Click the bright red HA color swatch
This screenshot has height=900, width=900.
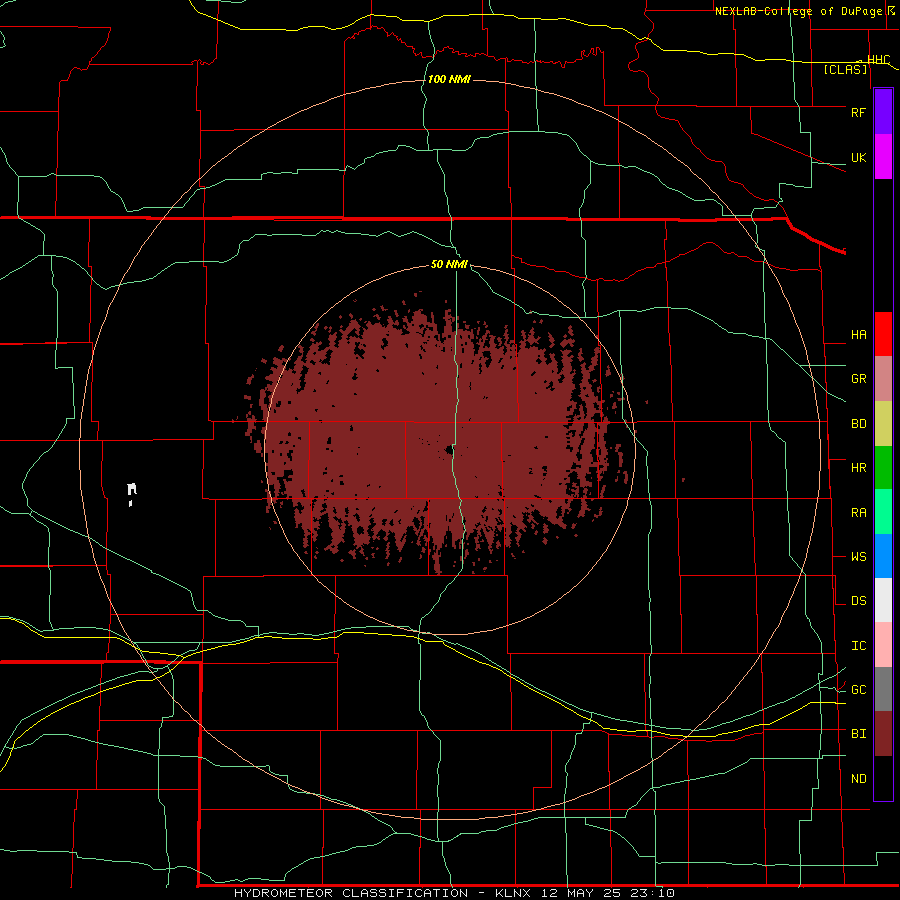[x=883, y=334]
